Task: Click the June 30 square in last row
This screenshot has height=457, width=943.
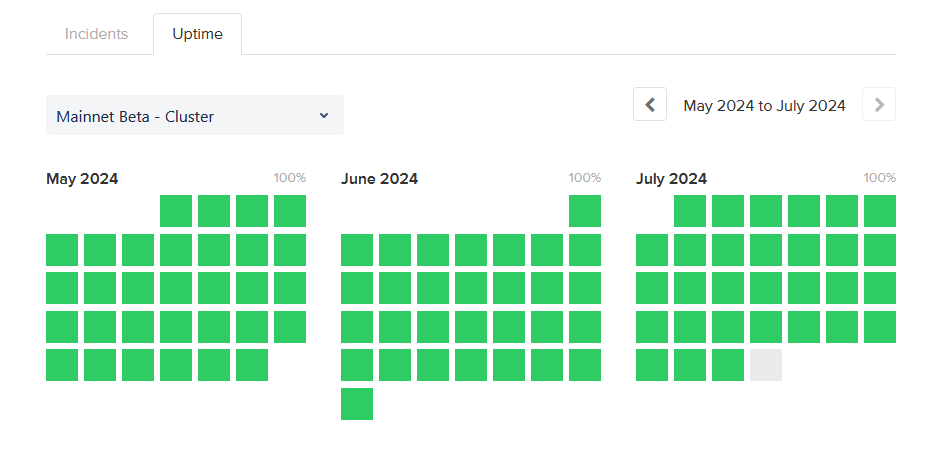Action: (357, 404)
